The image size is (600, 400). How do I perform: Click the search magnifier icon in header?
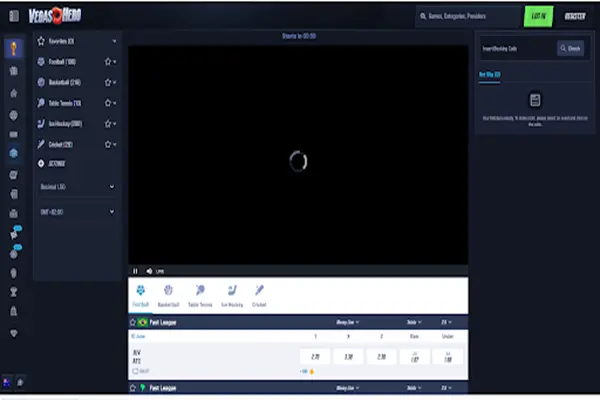[x=423, y=16]
